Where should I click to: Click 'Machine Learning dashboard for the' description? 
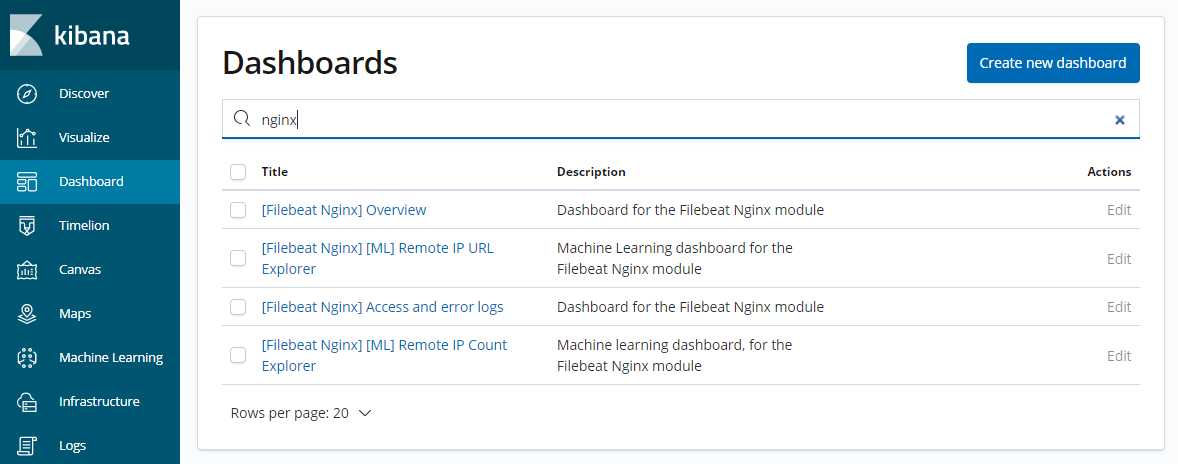pos(675,248)
